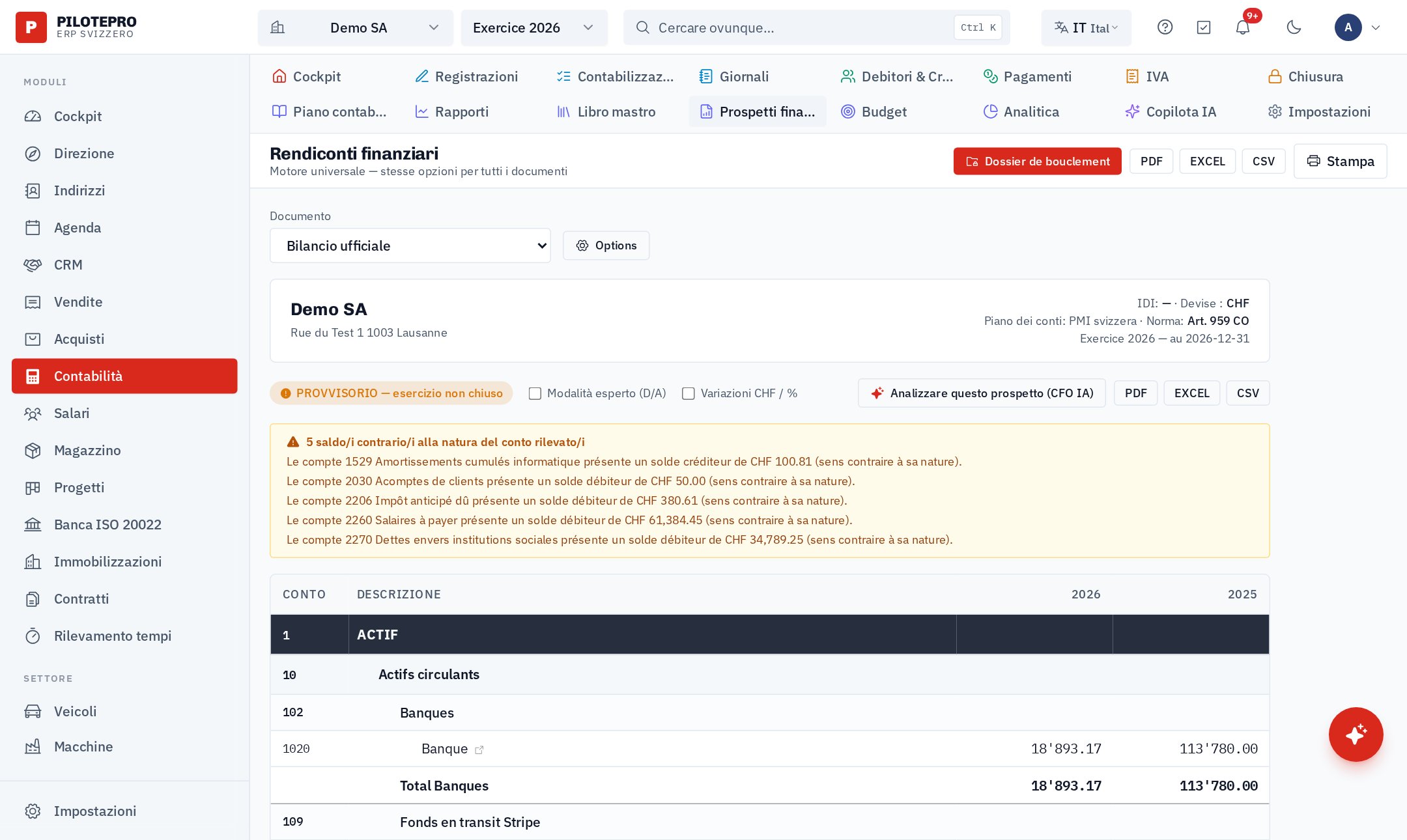
Task: Export EXCEL beside CFO IA button
Action: (1192, 393)
